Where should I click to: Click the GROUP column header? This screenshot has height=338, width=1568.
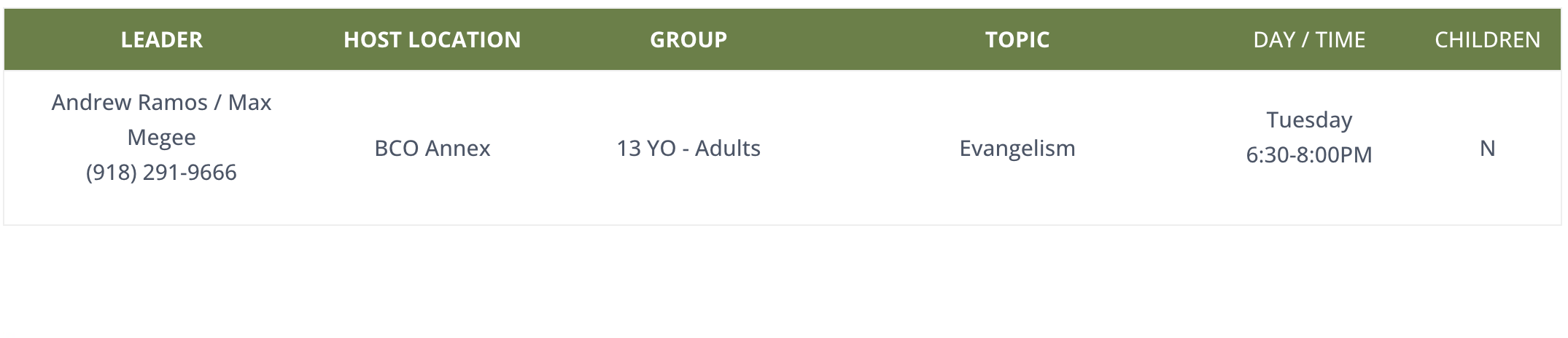coord(688,39)
